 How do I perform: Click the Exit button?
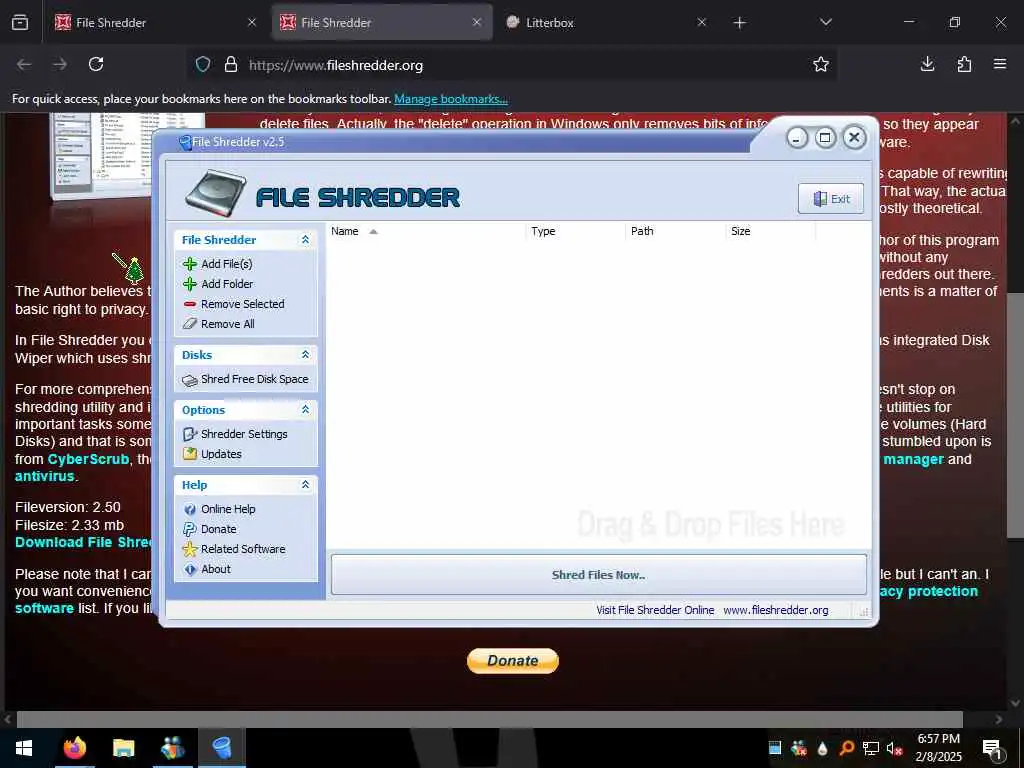pos(831,199)
